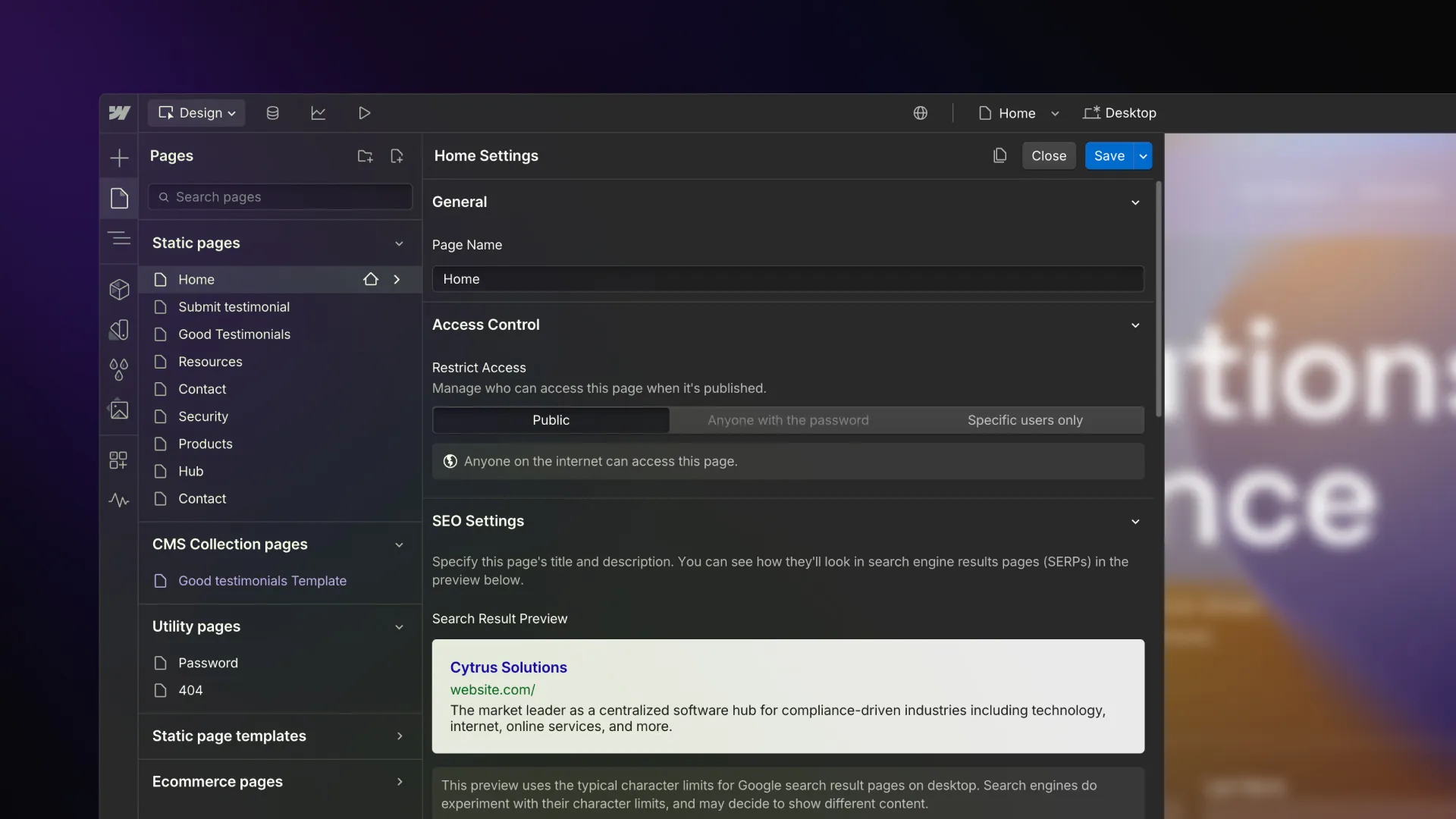This screenshot has width=1456, height=819.
Task: Create a new page folder
Action: [x=365, y=156]
